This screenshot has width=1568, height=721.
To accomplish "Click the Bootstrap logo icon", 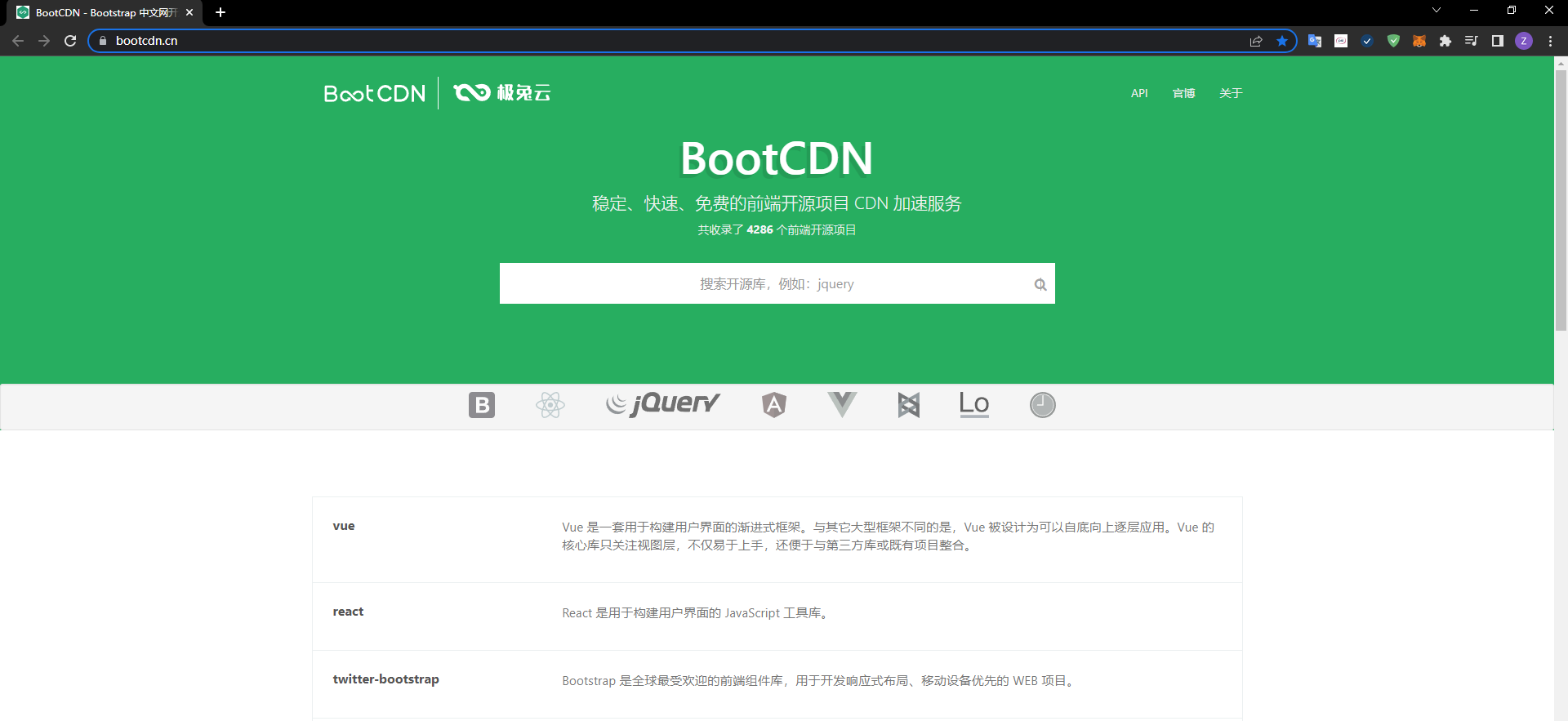I will point(482,405).
